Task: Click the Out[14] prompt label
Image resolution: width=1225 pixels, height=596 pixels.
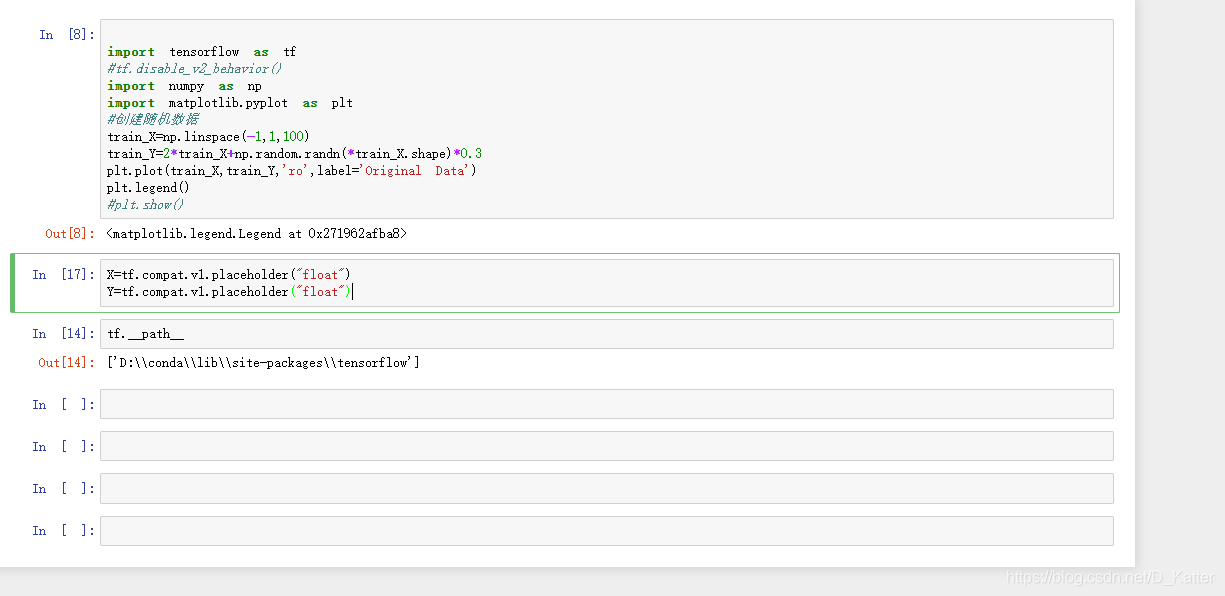Action: [63, 362]
